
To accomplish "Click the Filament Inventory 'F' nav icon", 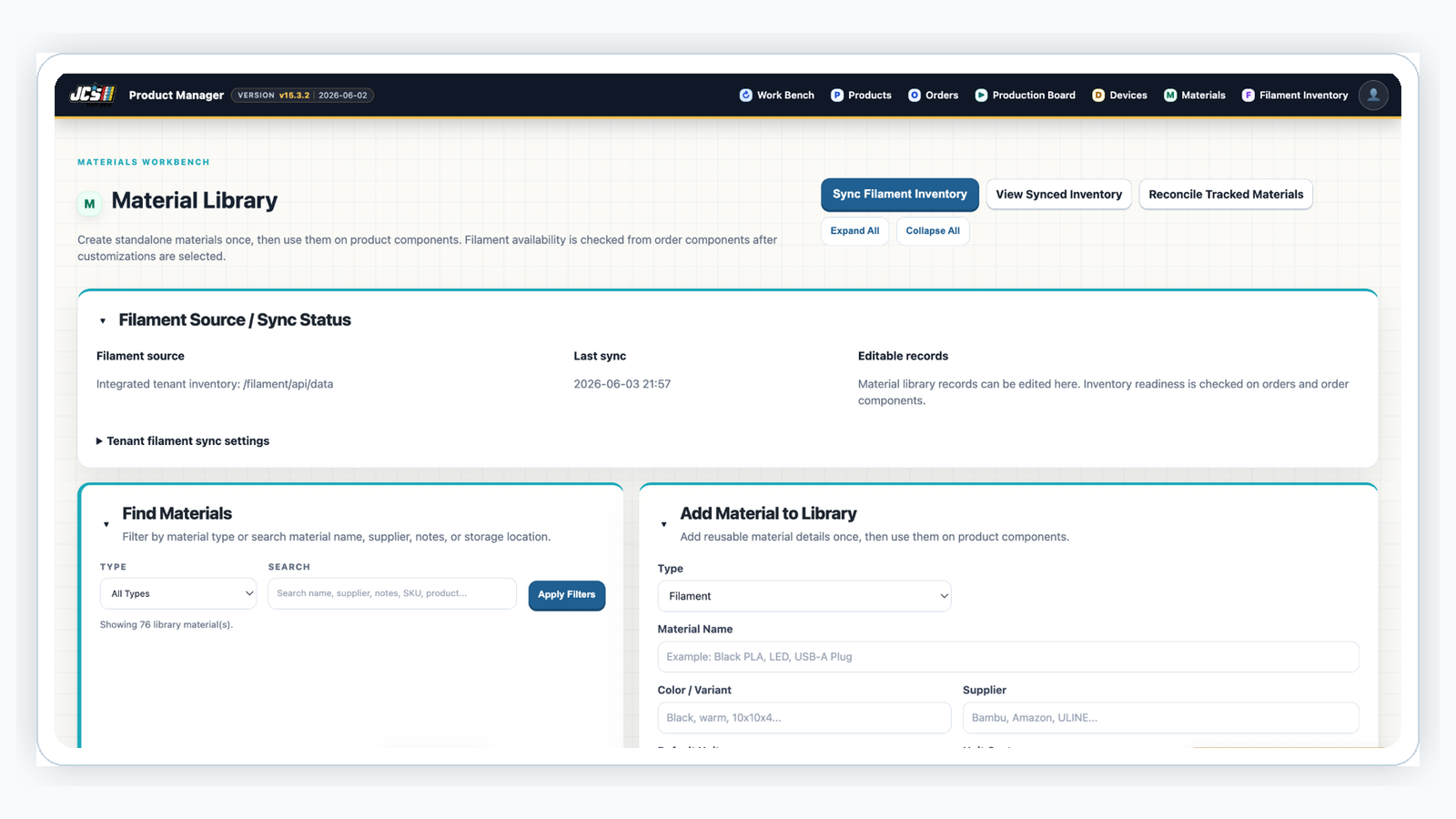I will click(x=1249, y=95).
